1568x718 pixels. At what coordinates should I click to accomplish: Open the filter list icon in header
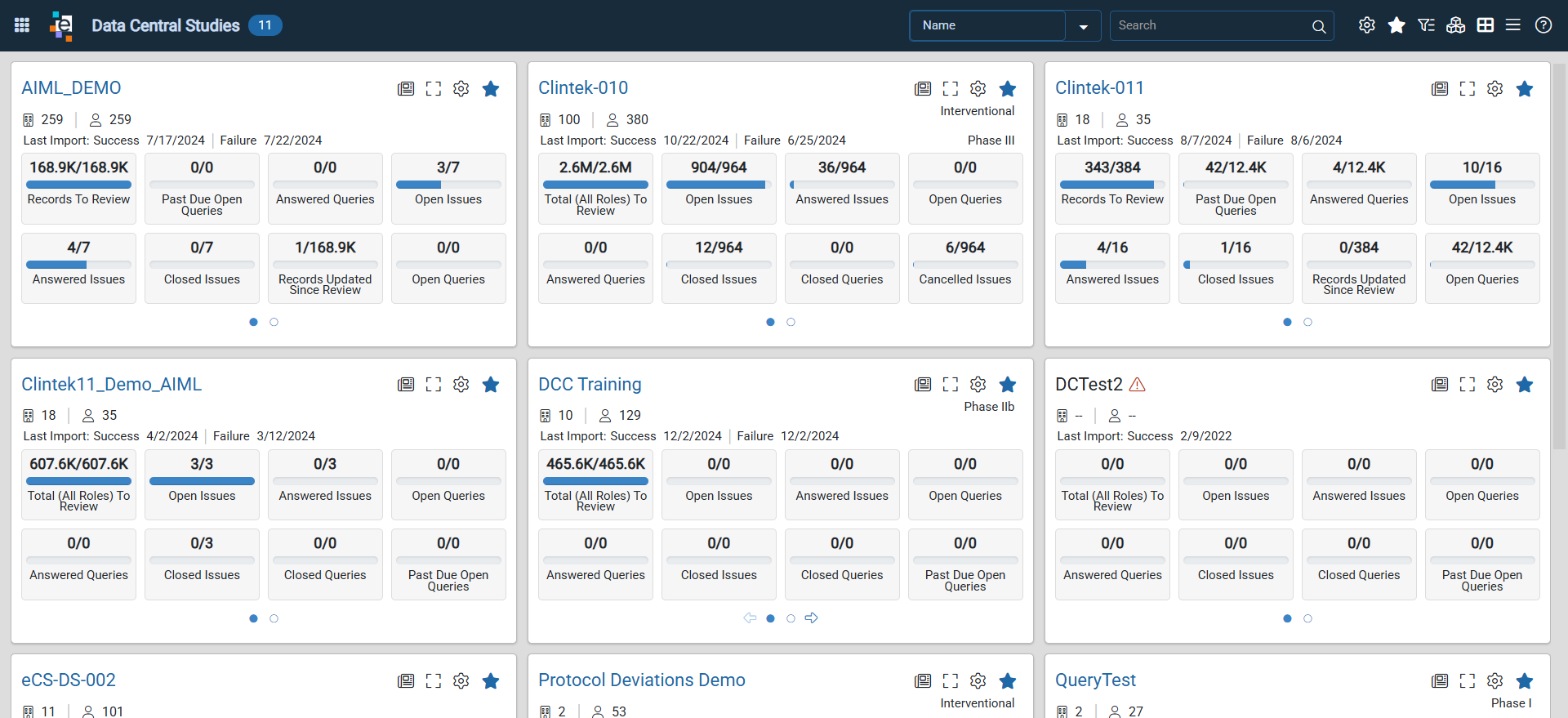coord(1426,25)
